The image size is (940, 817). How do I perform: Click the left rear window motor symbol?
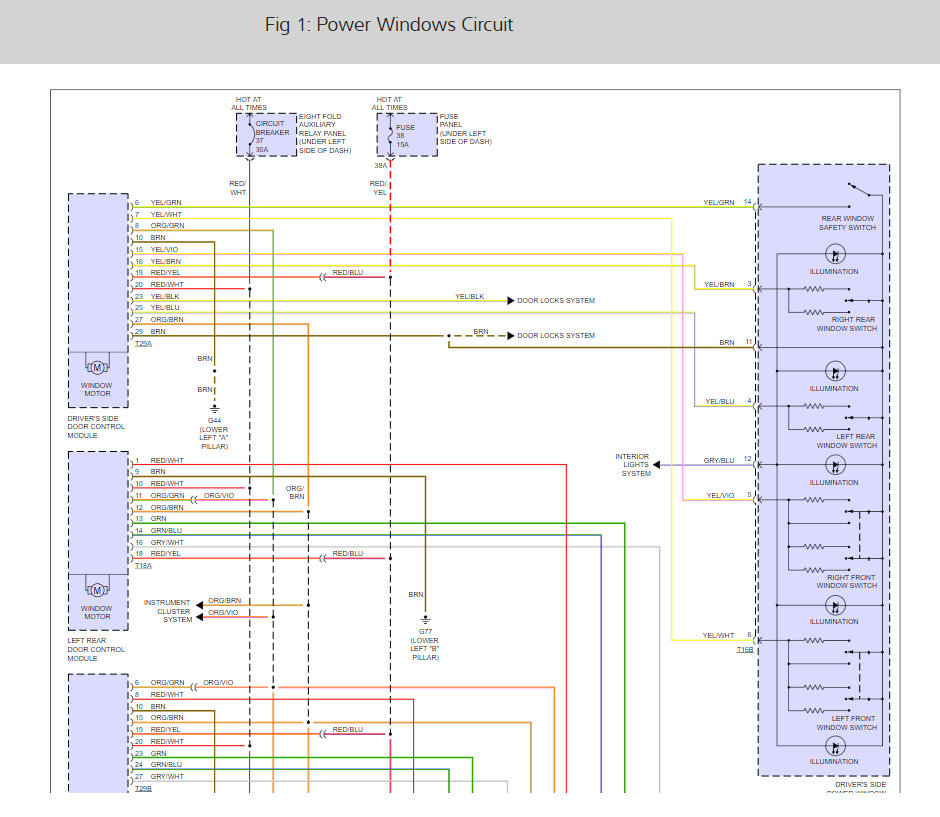click(97, 590)
